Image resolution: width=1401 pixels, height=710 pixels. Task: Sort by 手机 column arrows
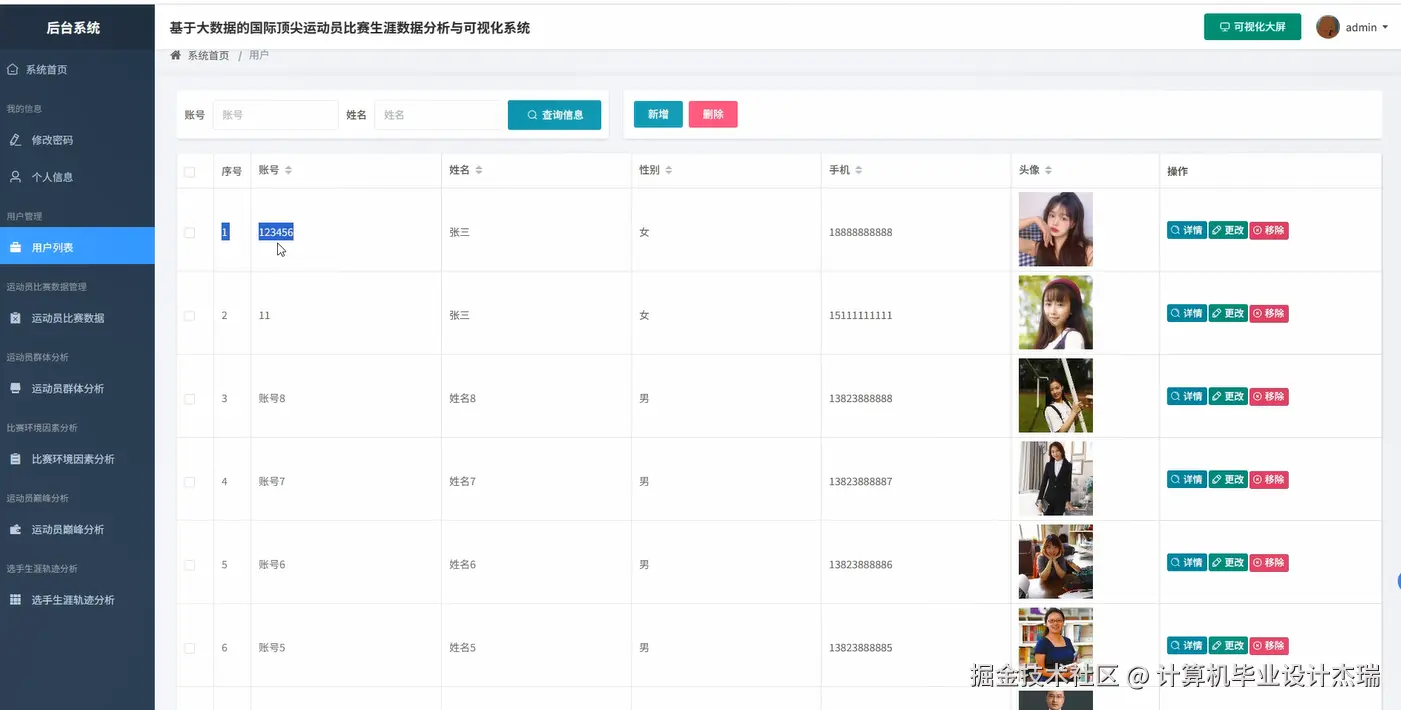click(859, 171)
